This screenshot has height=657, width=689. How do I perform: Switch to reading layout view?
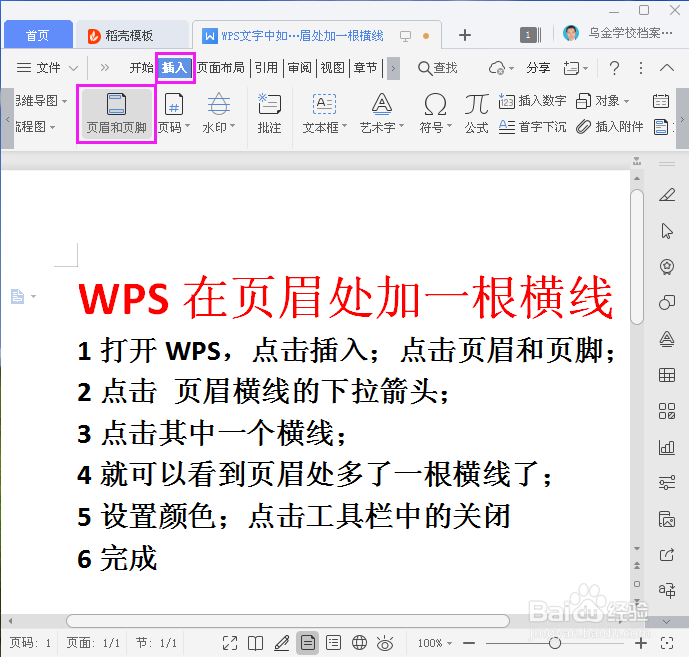tap(255, 643)
